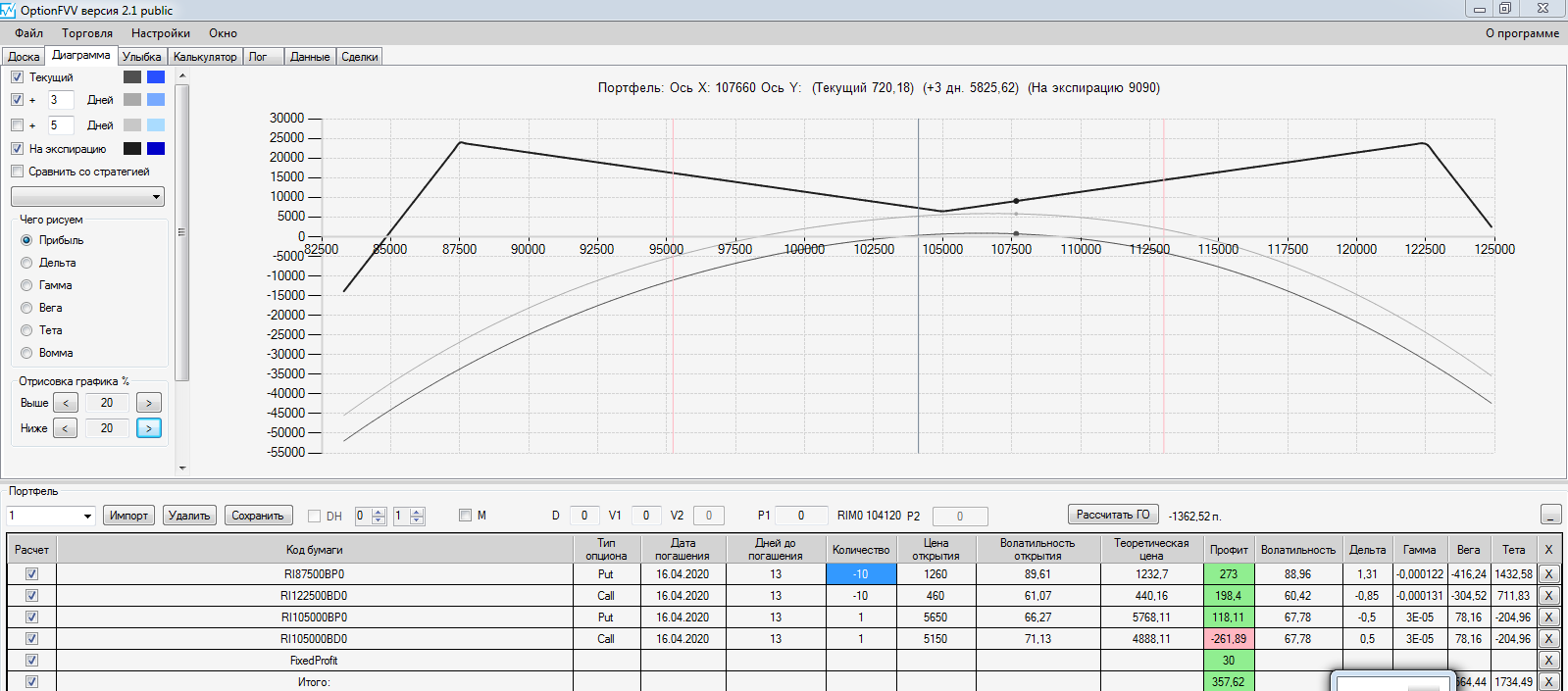Image resolution: width=1568 pixels, height=691 pixels.
Task: Select the 'Прибыль' radio button
Action: 26,240
